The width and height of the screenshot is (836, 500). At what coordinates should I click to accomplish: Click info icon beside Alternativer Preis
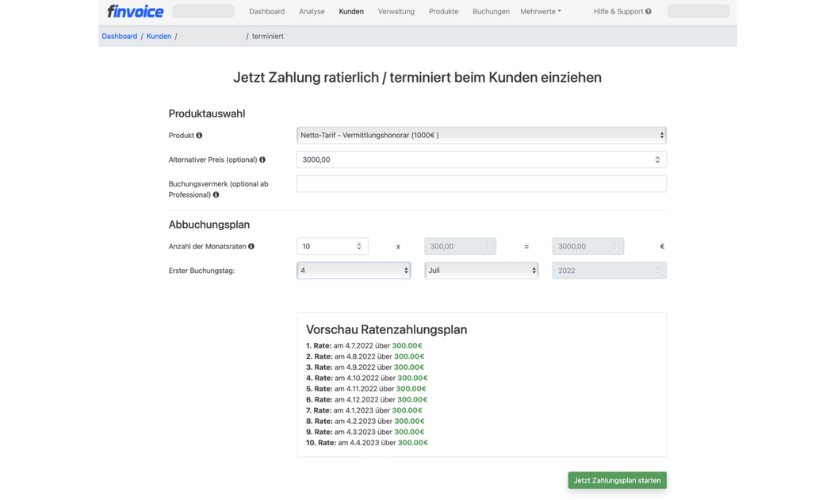262,160
